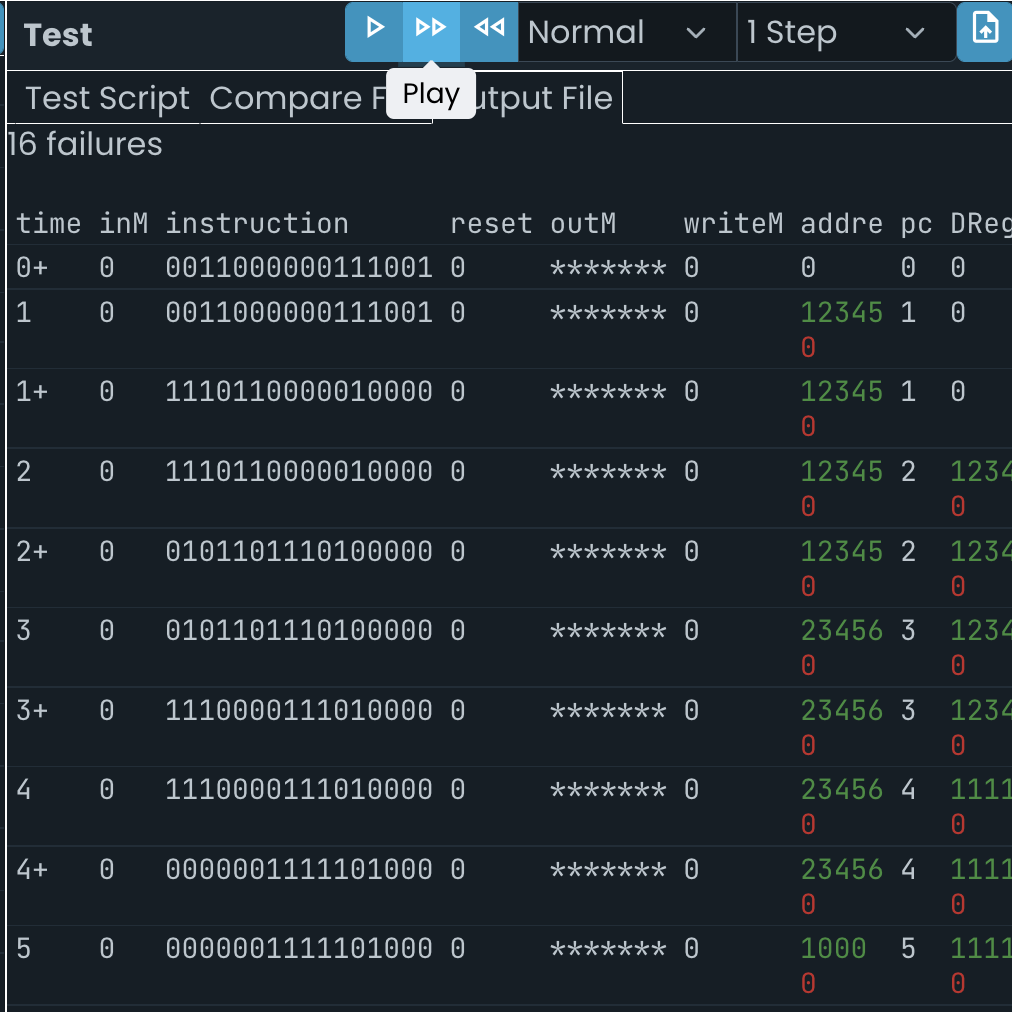Open the Normal speed dropdown

[x=620, y=32]
